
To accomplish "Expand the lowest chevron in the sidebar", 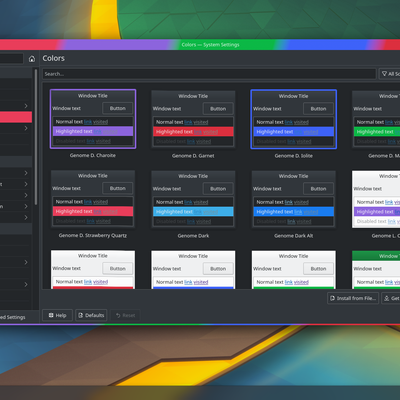I will click(26, 284).
